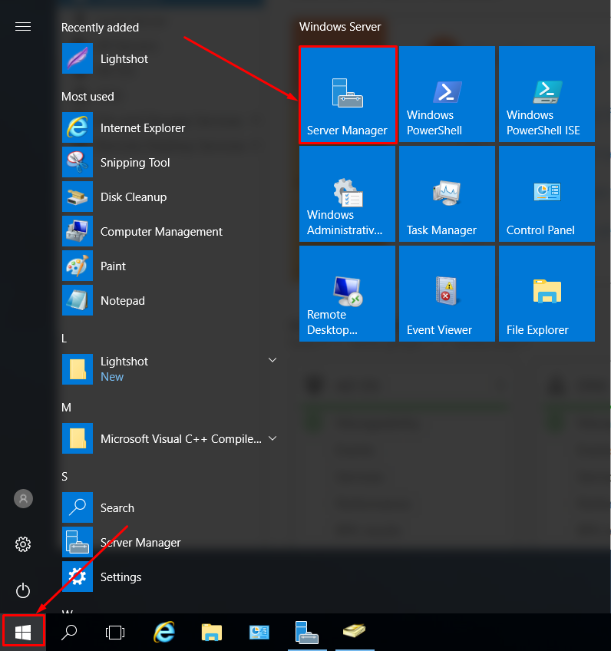The width and height of the screenshot is (611, 651).
Task: Click the Recently added heading
Action: (100, 27)
